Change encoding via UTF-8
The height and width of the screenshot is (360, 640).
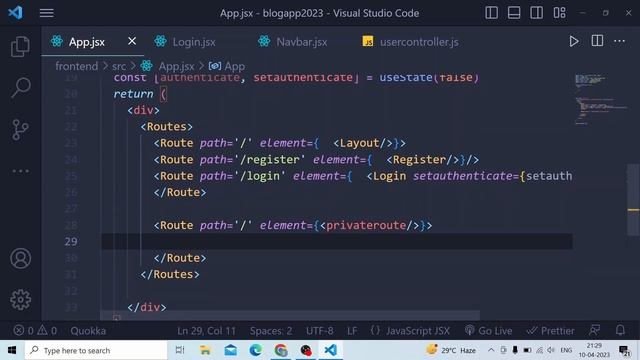click(x=320, y=331)
